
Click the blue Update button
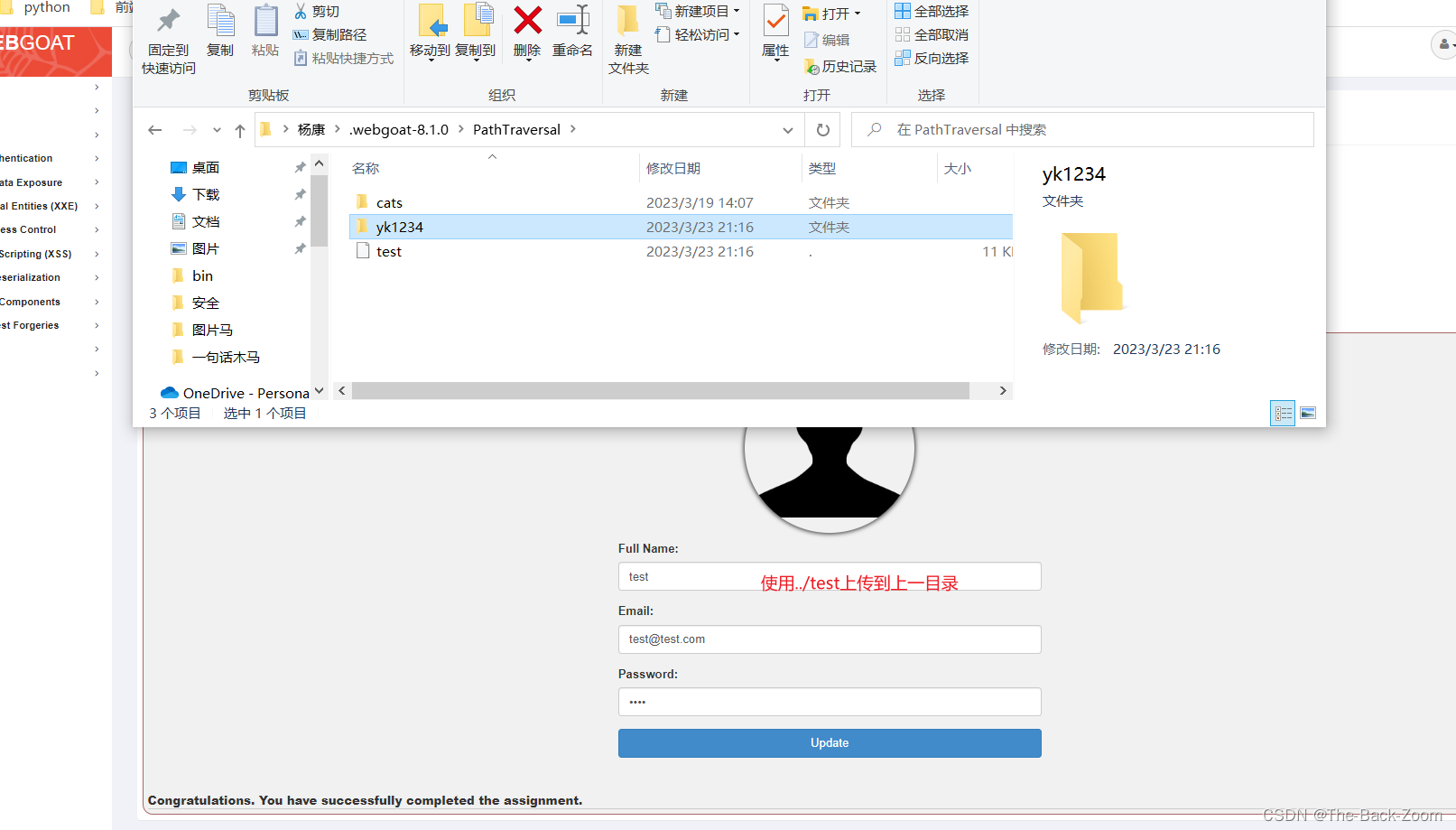(830, 743)
